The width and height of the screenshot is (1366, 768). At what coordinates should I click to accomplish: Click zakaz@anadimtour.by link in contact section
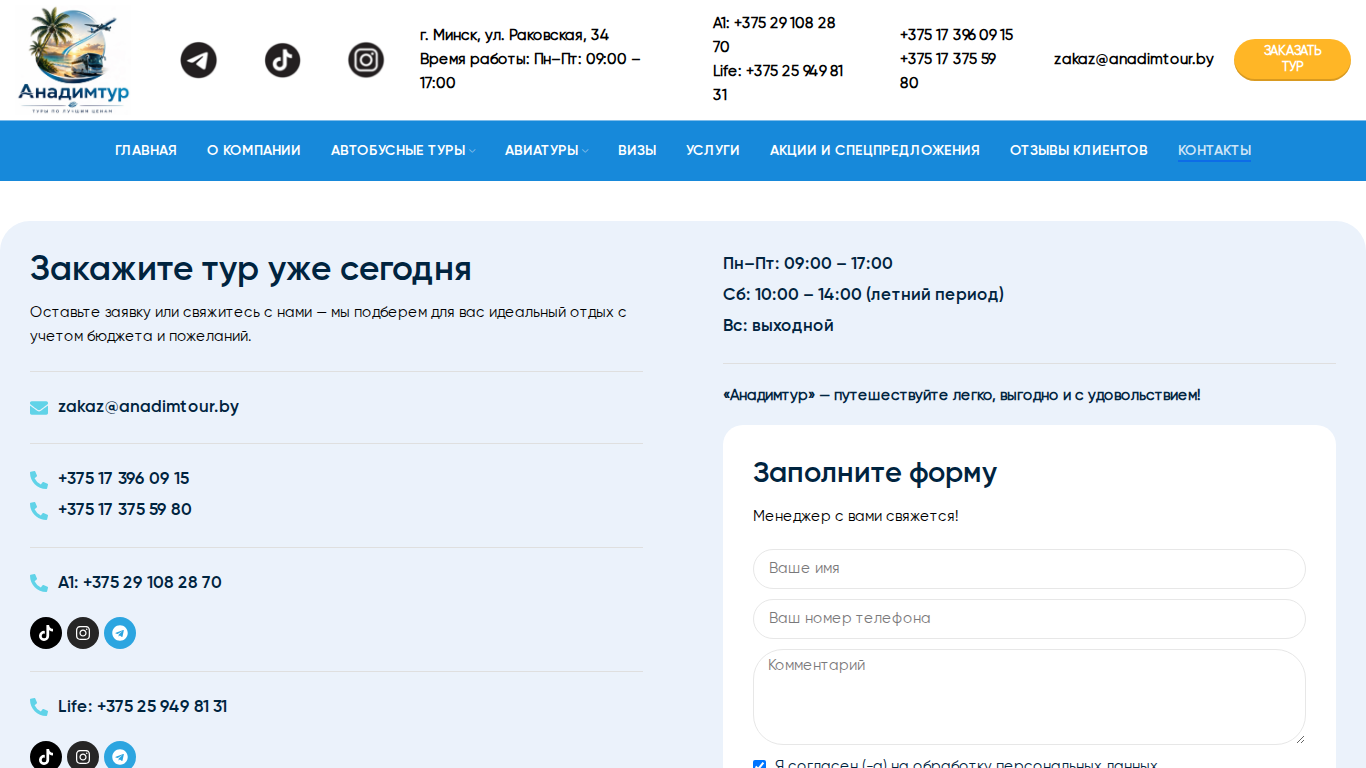[x=148, y=407]
